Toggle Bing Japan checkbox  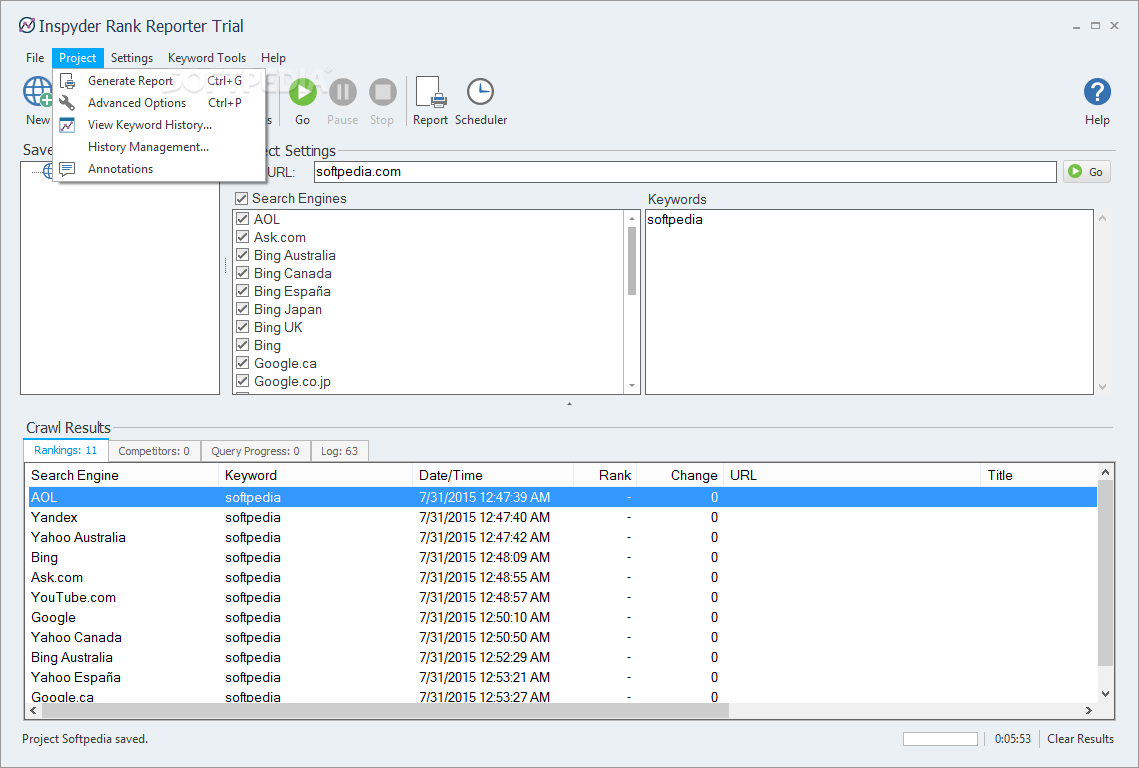point(243,309)
